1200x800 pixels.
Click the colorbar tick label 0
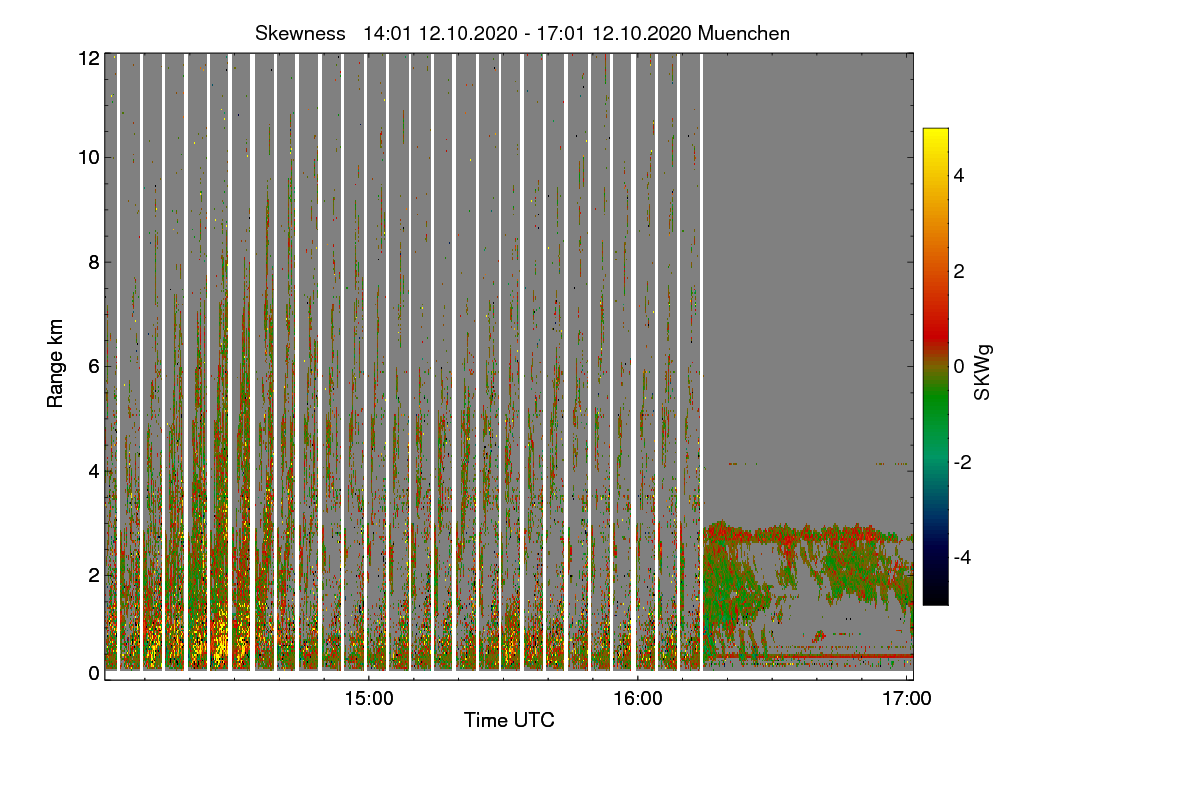click(958, 366)
